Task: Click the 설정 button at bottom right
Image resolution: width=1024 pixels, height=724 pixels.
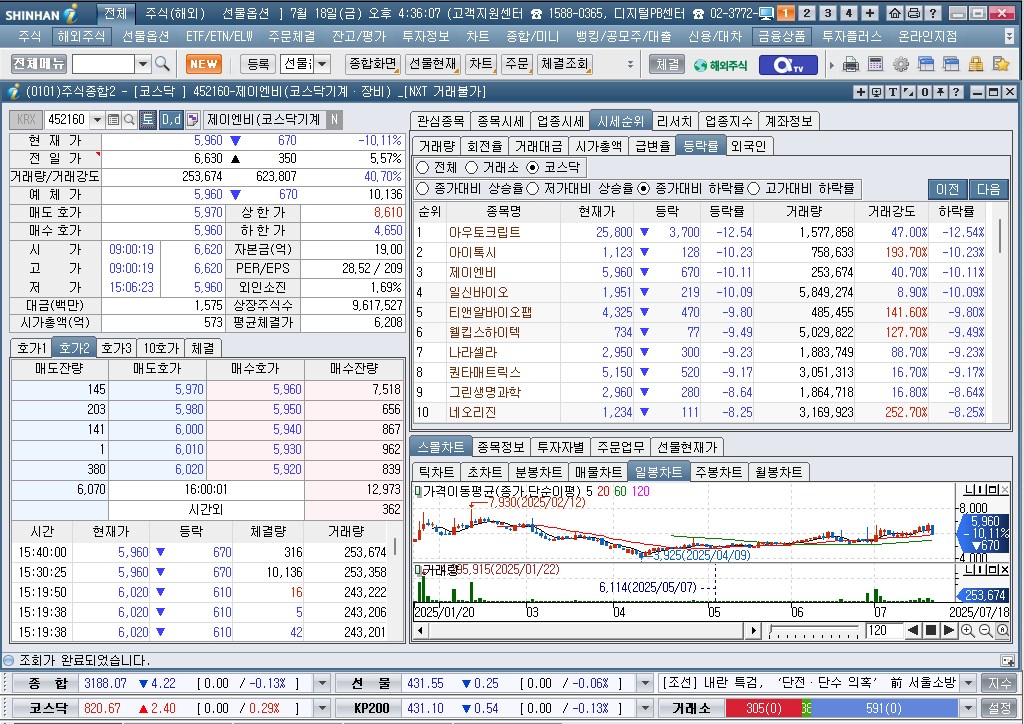Action: point(999,708)
